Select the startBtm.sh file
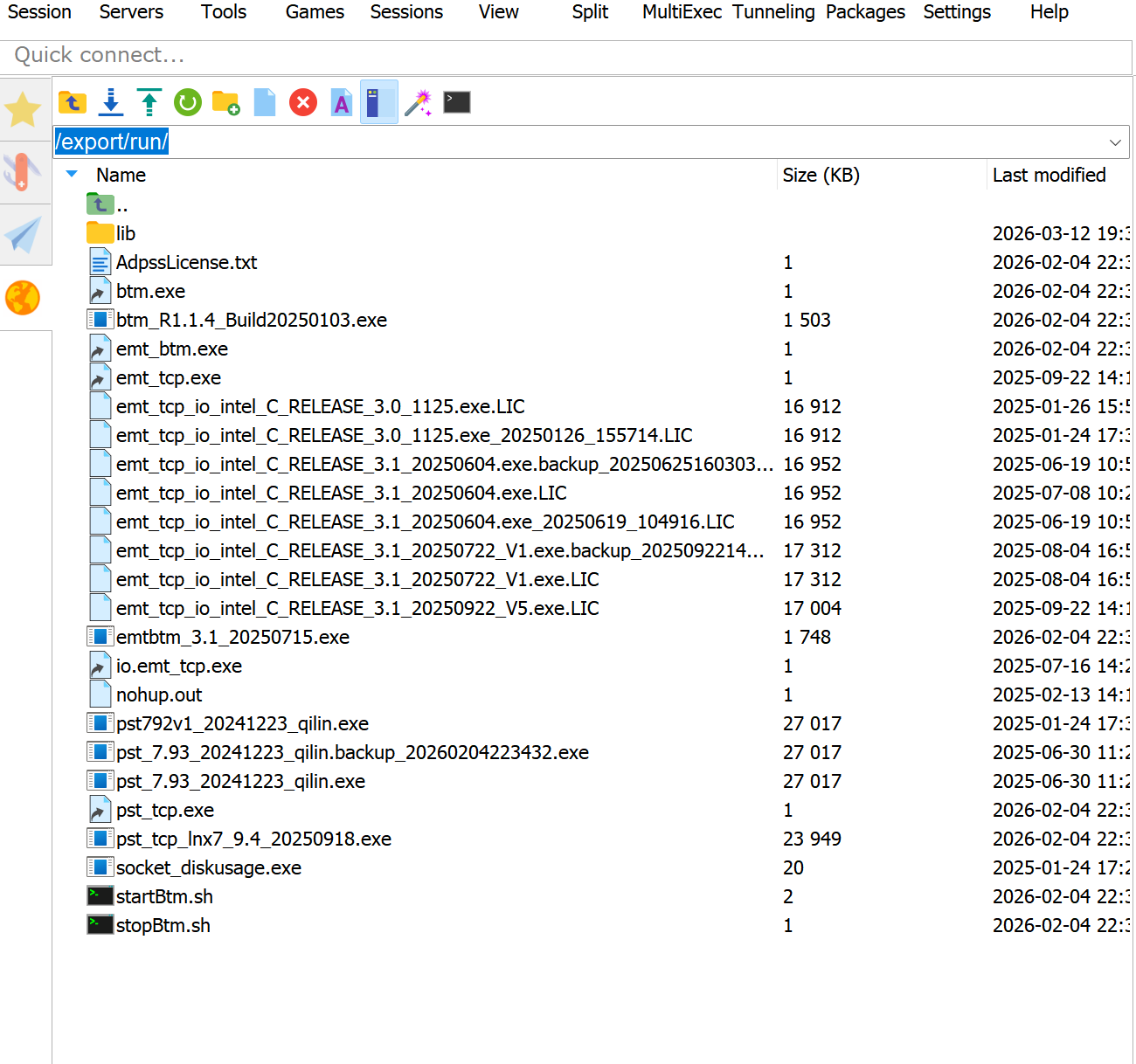 pyautogui.click(x=164, y=897)
